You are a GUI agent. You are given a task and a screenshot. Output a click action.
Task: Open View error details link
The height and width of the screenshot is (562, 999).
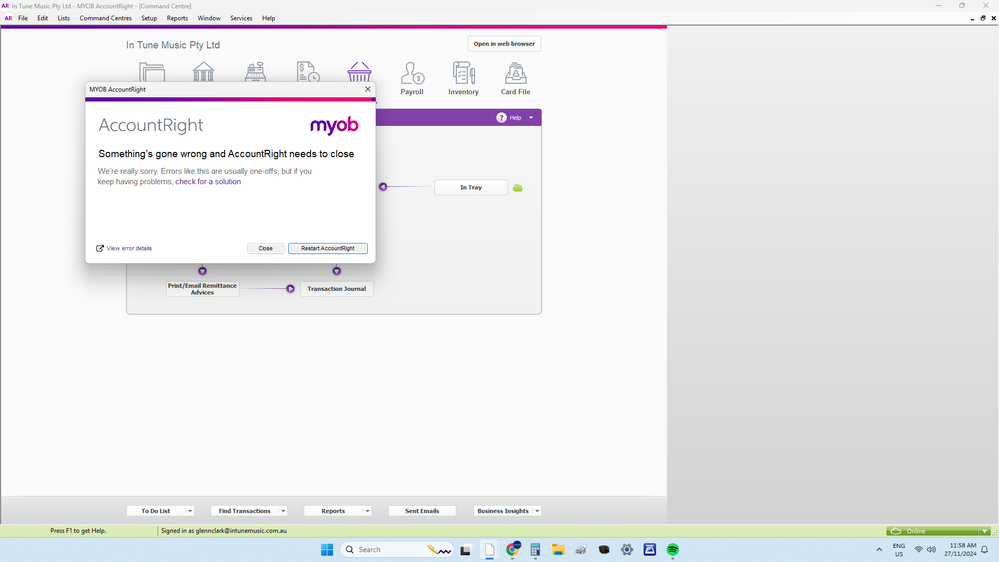(x=128, y=248)
